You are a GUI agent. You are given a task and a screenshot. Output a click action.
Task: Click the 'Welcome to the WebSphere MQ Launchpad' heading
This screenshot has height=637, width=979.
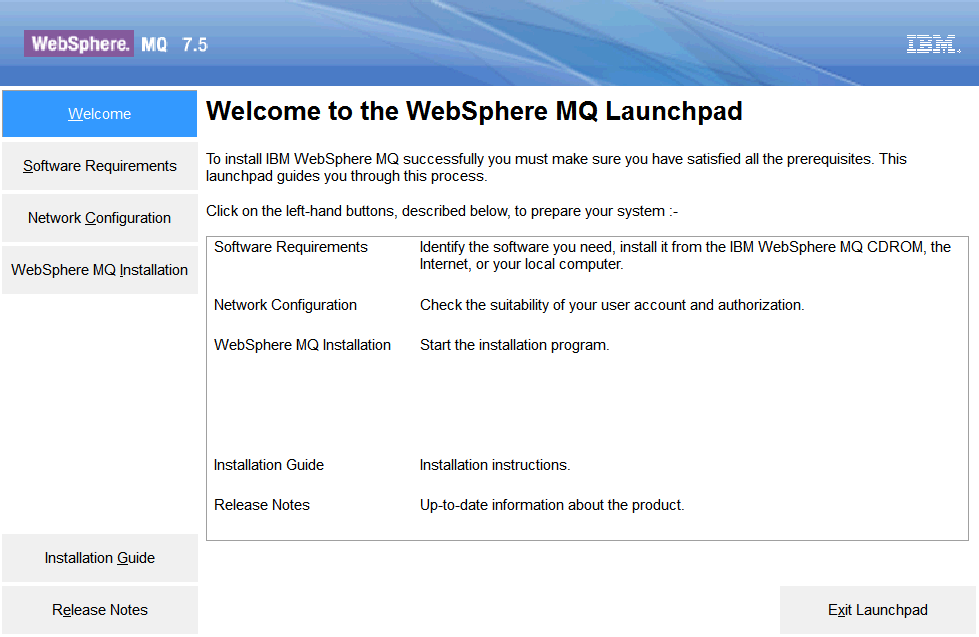[x=474, y=111]
